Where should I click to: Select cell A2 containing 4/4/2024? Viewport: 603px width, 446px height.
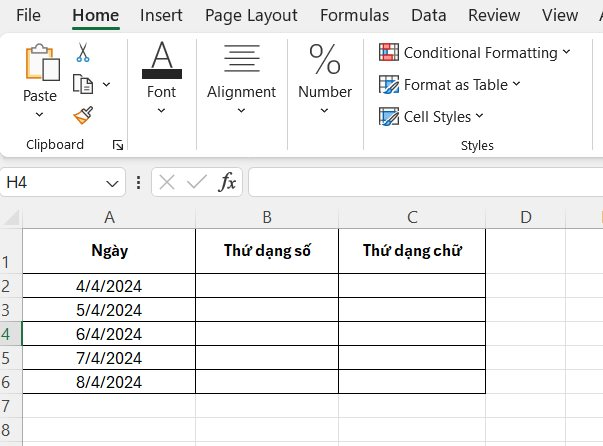[x=109, y=286]
